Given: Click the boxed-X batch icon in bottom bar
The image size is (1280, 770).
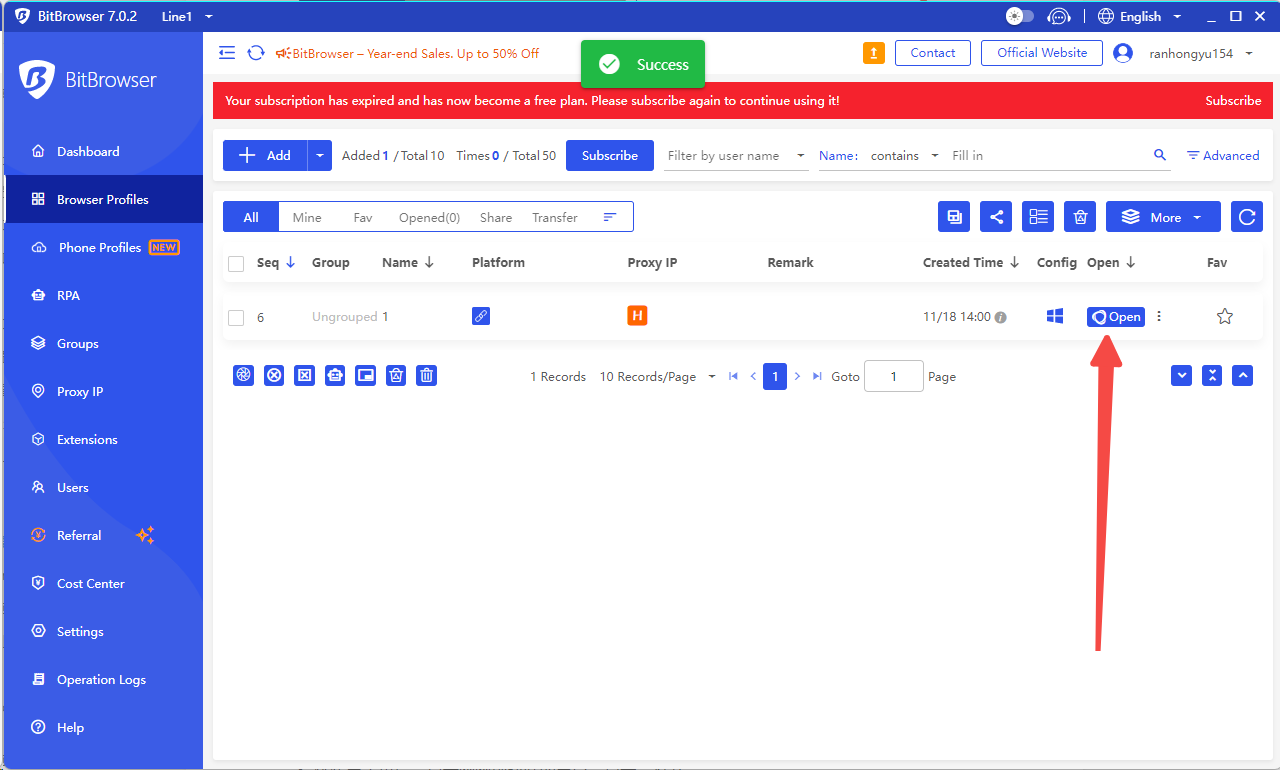Looking at the screenshot, I should 305,375.
